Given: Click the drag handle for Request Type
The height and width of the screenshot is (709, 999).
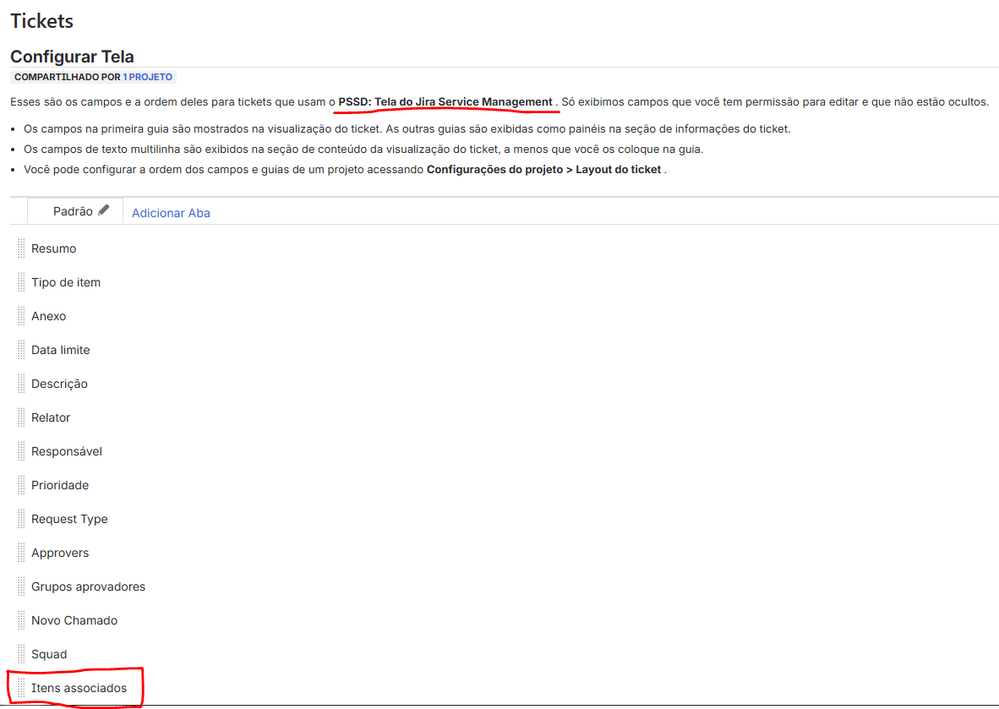Looking at the screenshot, I should (x=21, y=519).
